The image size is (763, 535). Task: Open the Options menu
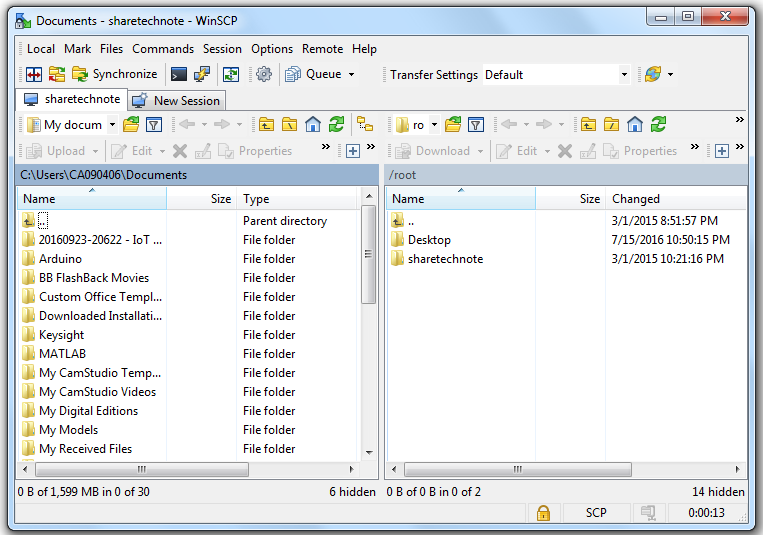tap(272, 49)
